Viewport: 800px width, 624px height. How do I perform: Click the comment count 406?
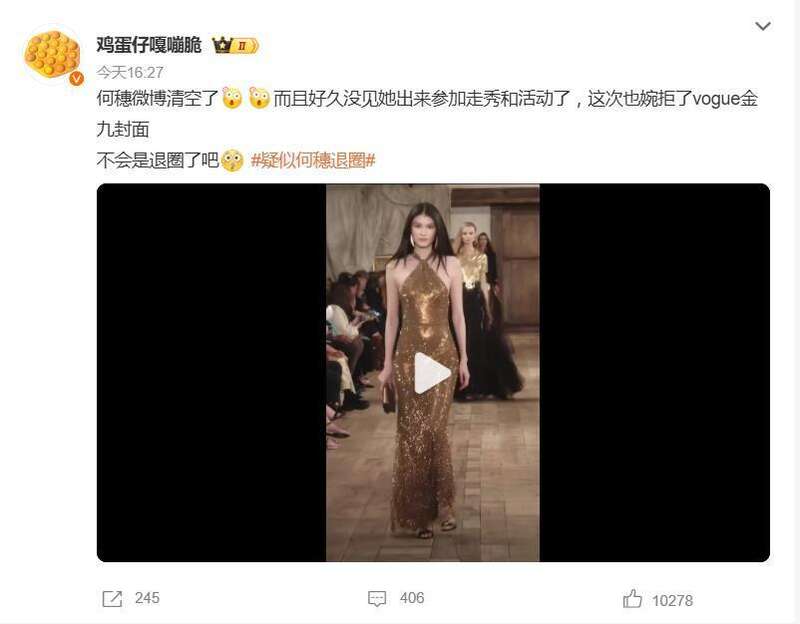412,598
